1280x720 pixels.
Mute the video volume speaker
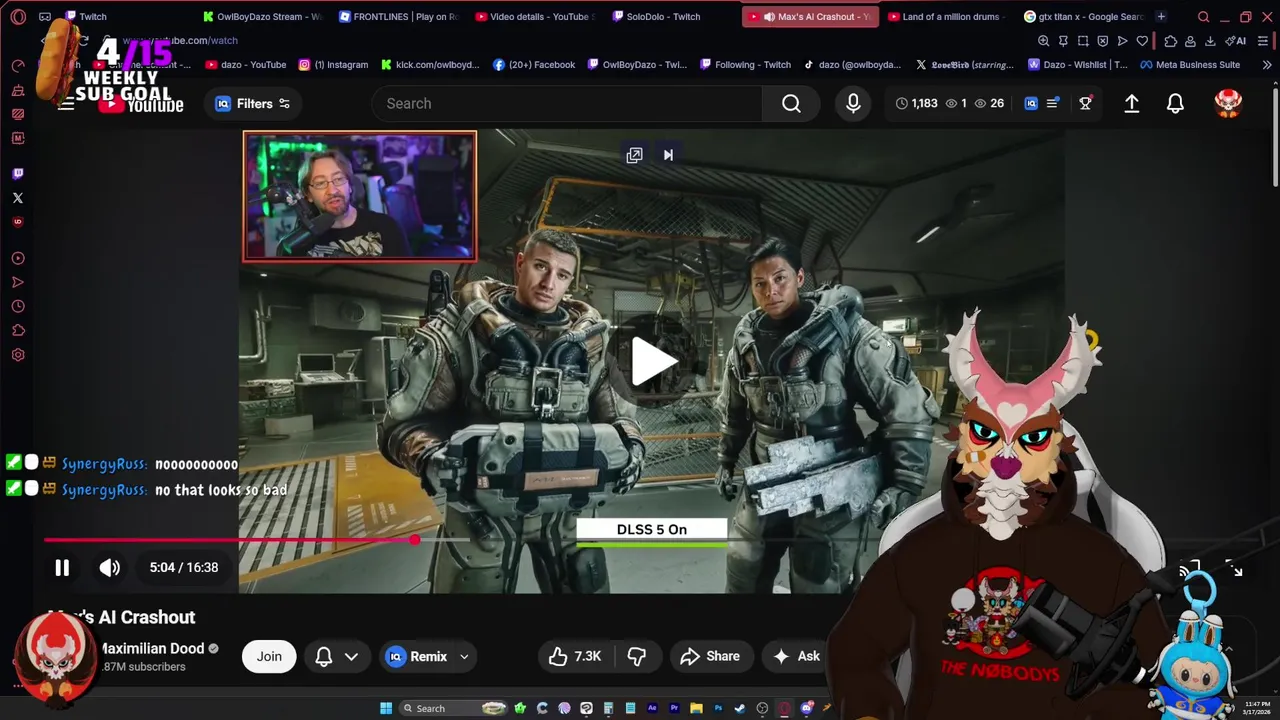click(110, 568)
